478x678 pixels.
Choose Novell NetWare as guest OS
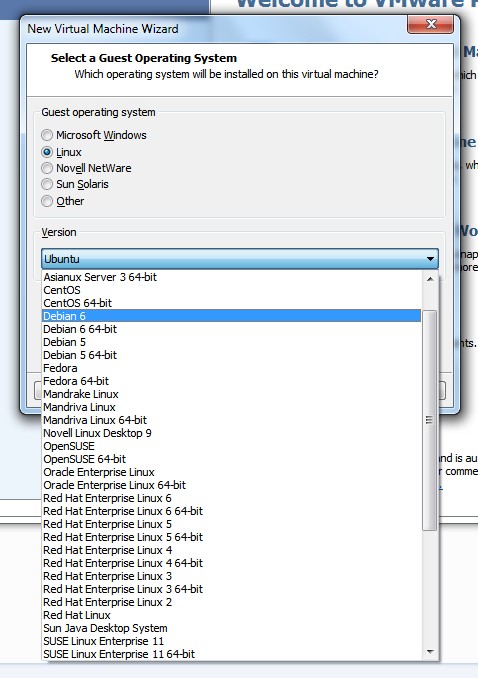click(x=47, y=168)
